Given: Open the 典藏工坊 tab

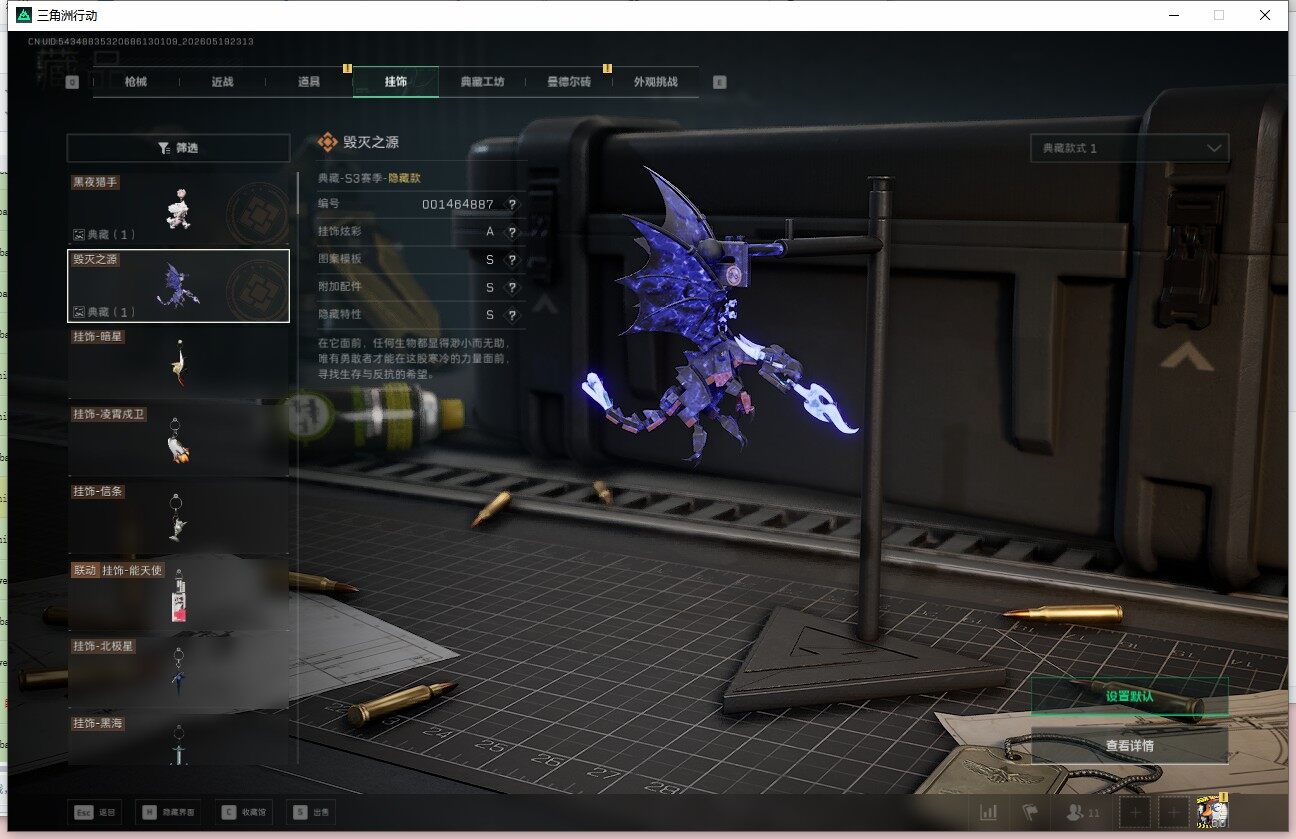Looking at the screenshot, I should pos(482,82).
